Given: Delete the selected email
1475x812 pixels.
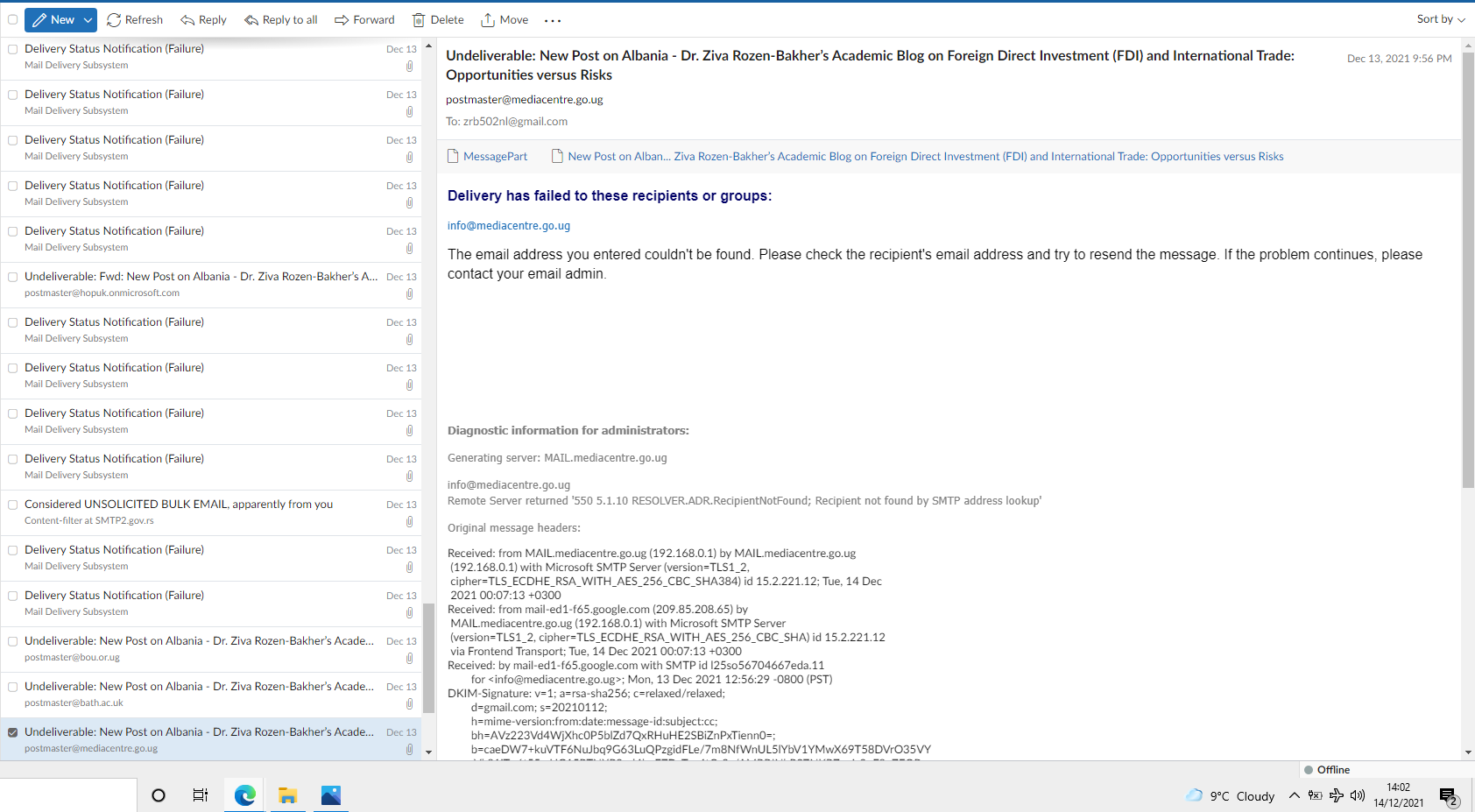Looking at the screenshot, I should (x=438, y=19).
